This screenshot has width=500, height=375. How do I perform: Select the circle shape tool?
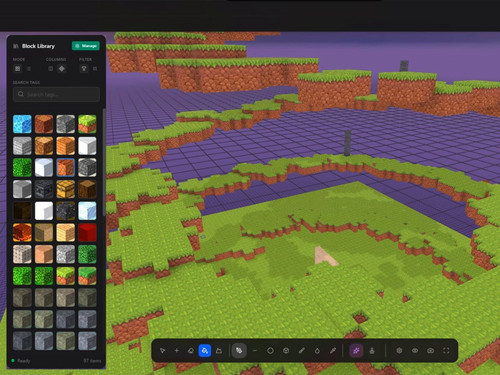click(x=270, y=351)
